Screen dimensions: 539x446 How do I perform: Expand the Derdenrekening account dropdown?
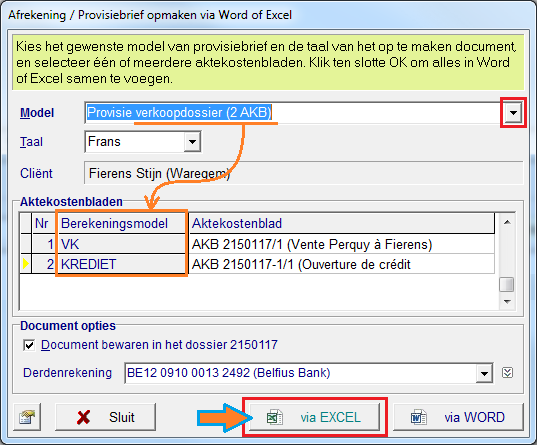[484, 373]
